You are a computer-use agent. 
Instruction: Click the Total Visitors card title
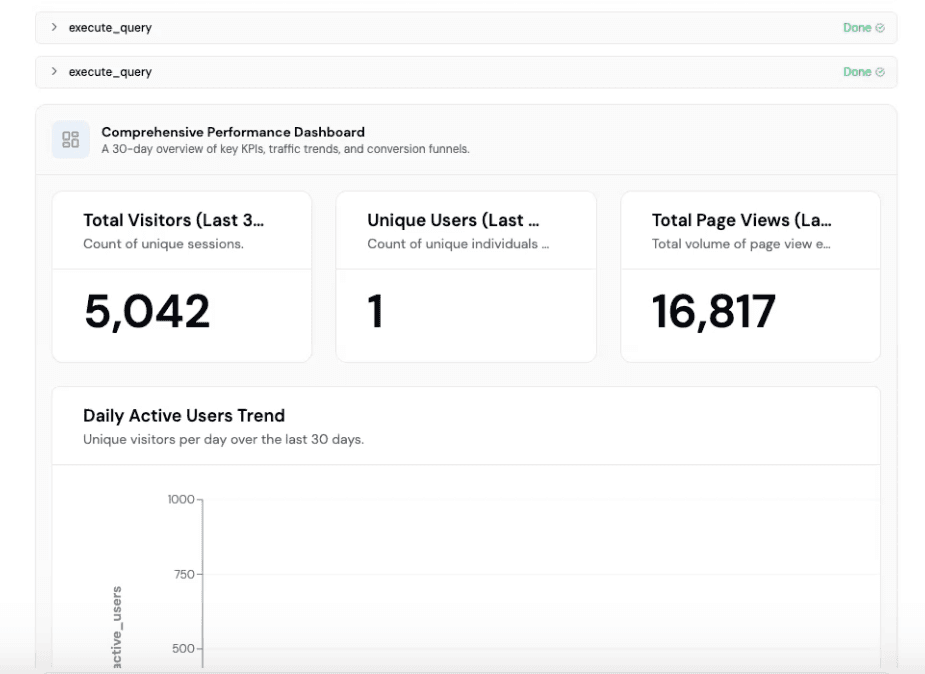coord(173,220)
